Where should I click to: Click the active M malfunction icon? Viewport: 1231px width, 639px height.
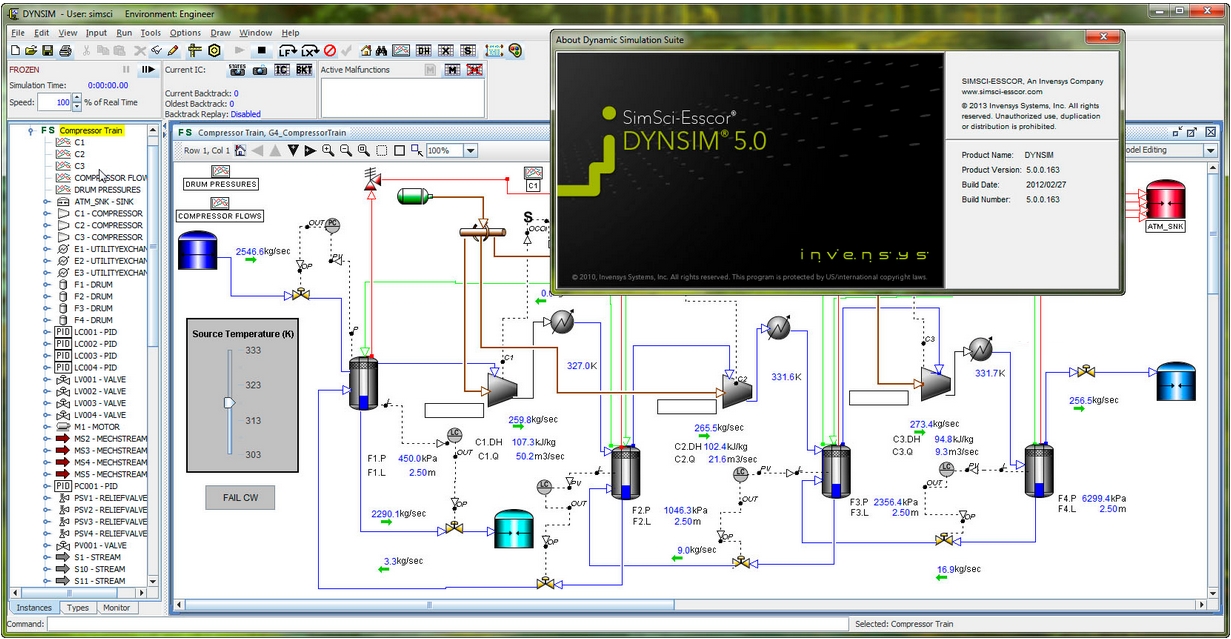pos(452,69)
